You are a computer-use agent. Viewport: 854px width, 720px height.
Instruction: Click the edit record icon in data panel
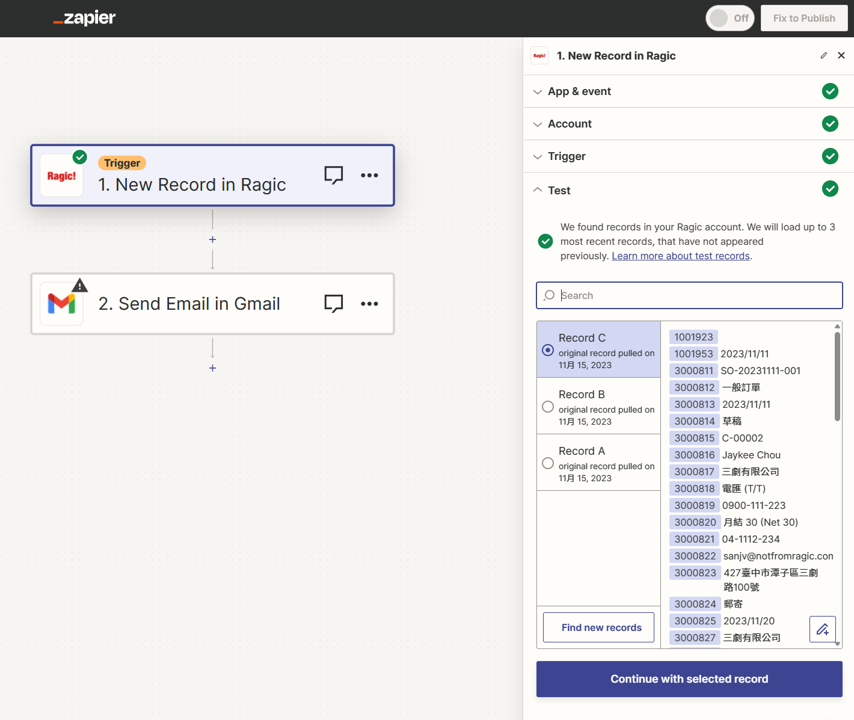tap(822, 629)
